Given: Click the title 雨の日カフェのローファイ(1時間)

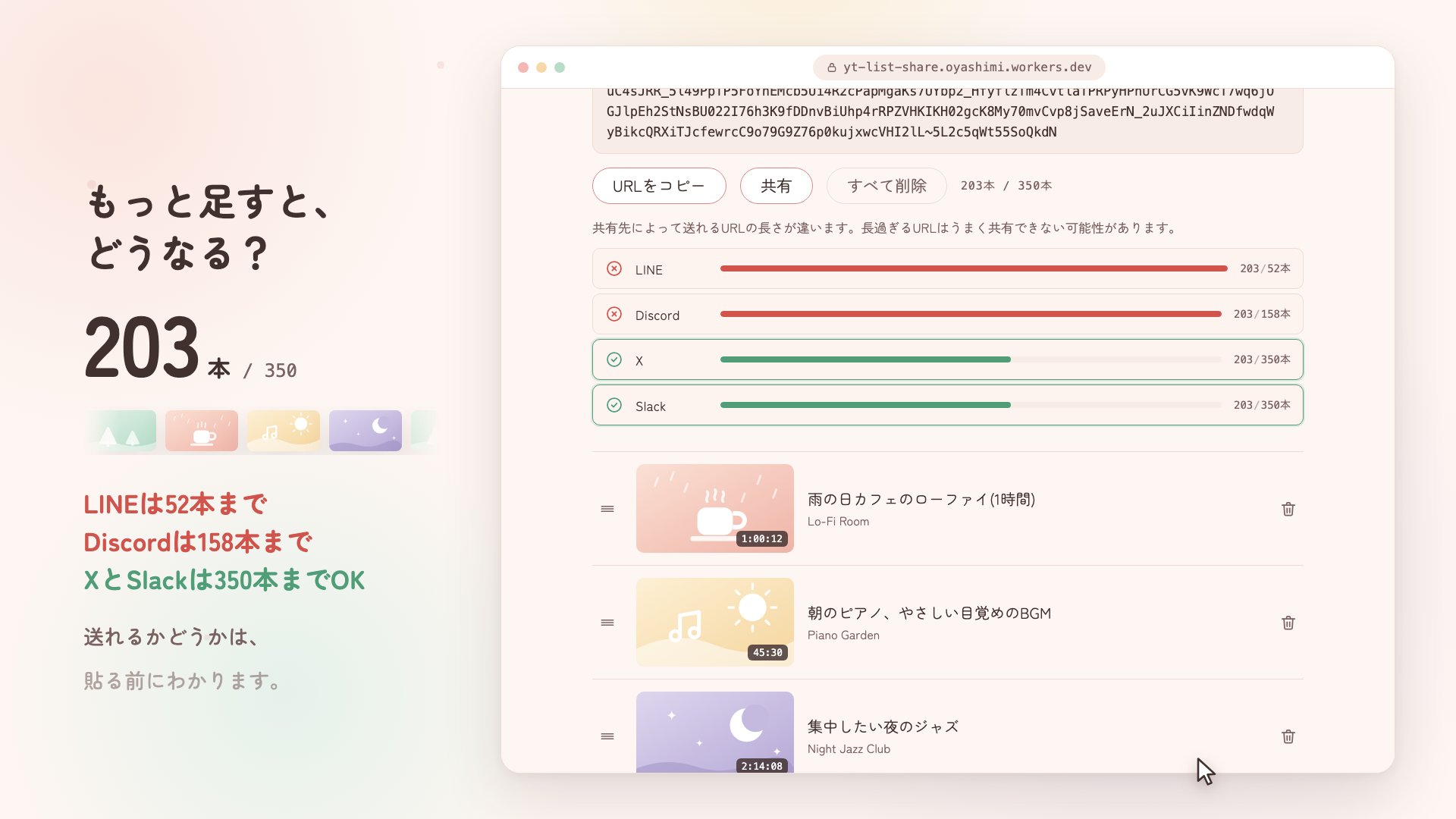Looking at the screenshot, I should [921, 499].
